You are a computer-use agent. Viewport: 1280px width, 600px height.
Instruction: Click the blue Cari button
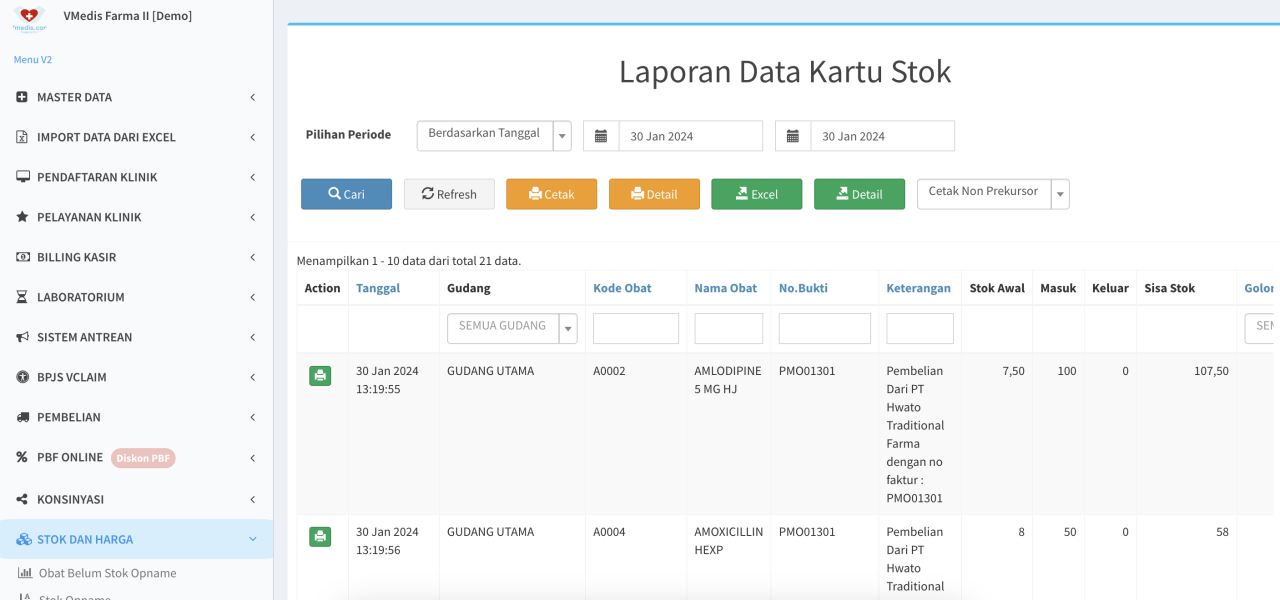(x=346, y=194)
